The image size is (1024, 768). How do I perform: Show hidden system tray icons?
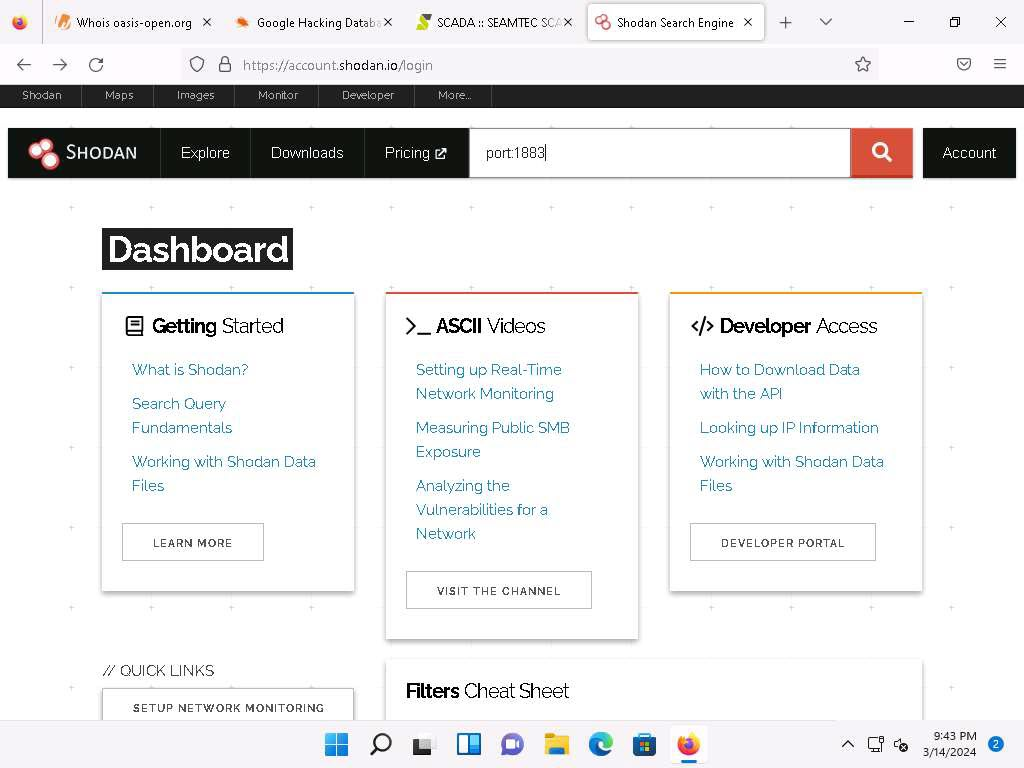(x=847, y=744)
